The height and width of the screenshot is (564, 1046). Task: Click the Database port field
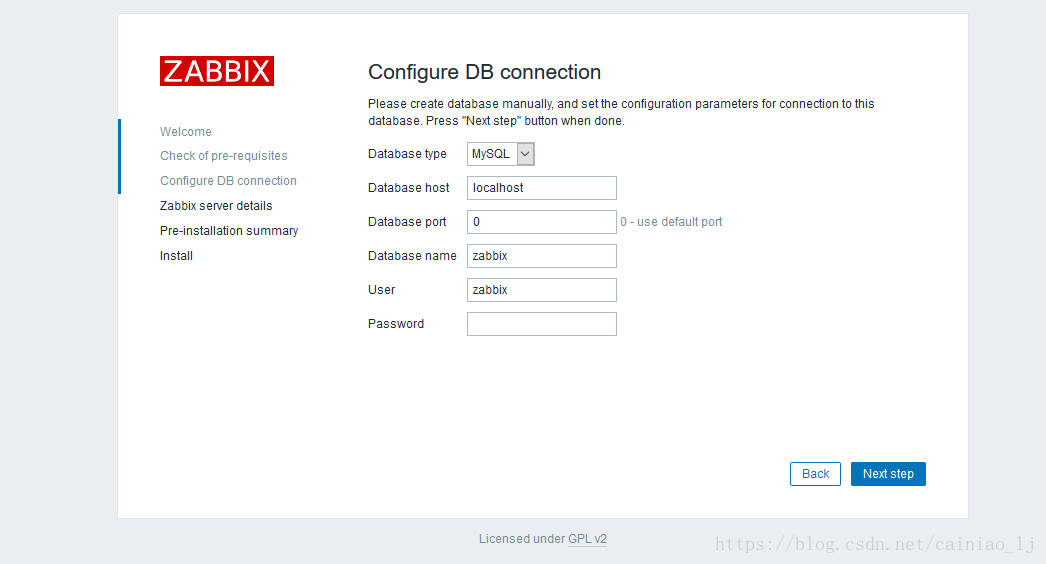tap(542, 222)
